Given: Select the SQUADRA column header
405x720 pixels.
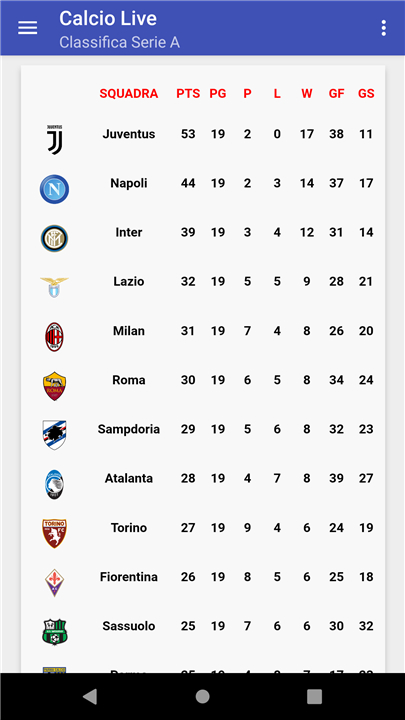Looking at the screenshot, I should coord(129,94).
